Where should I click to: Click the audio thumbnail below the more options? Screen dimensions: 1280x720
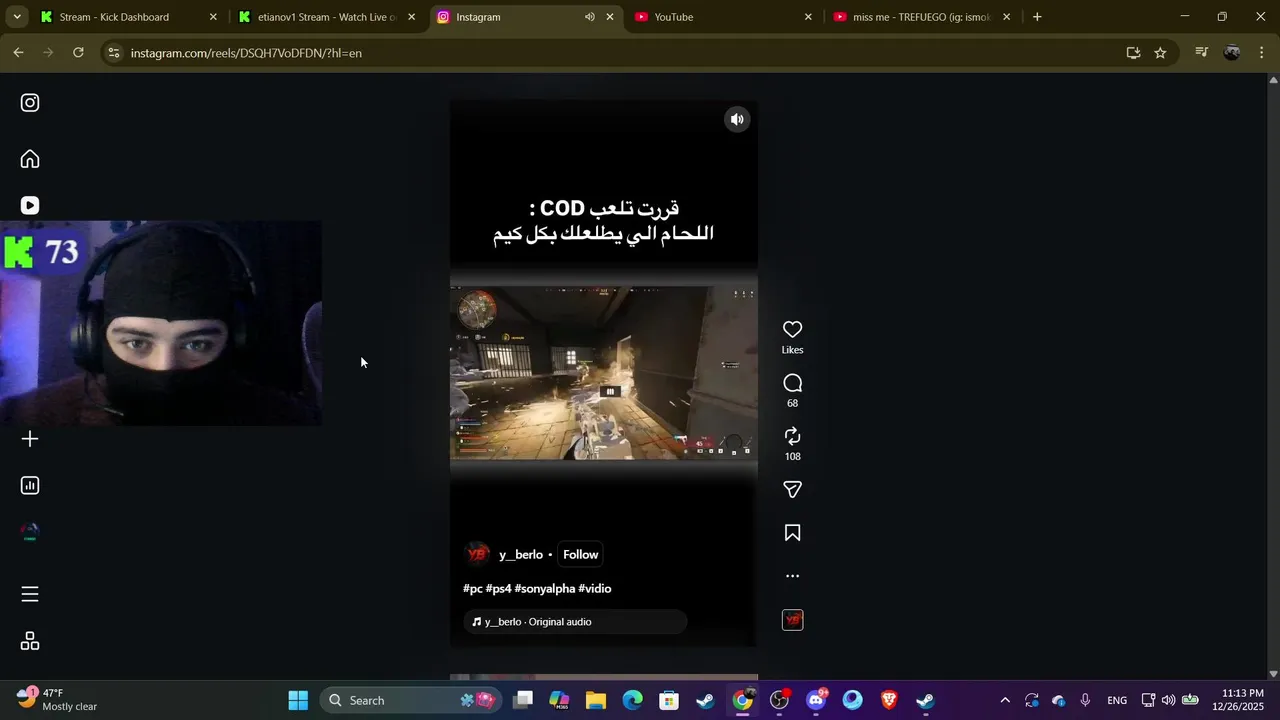pos(792,620)
